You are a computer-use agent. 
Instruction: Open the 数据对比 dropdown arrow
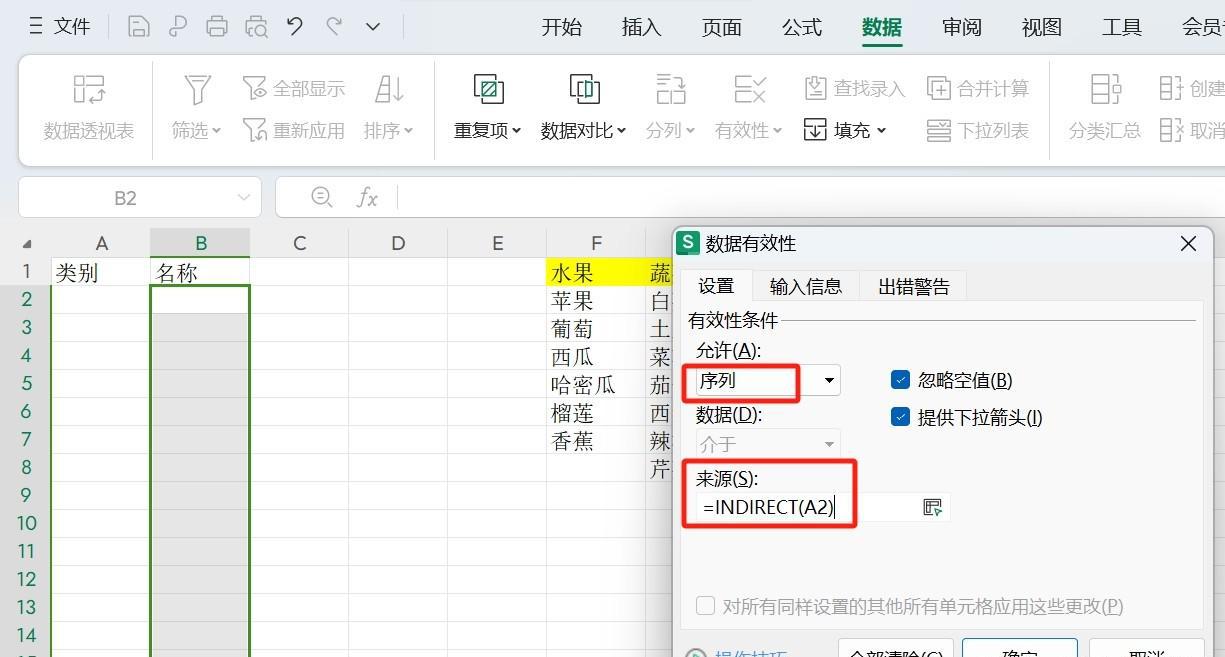point(621,131)
